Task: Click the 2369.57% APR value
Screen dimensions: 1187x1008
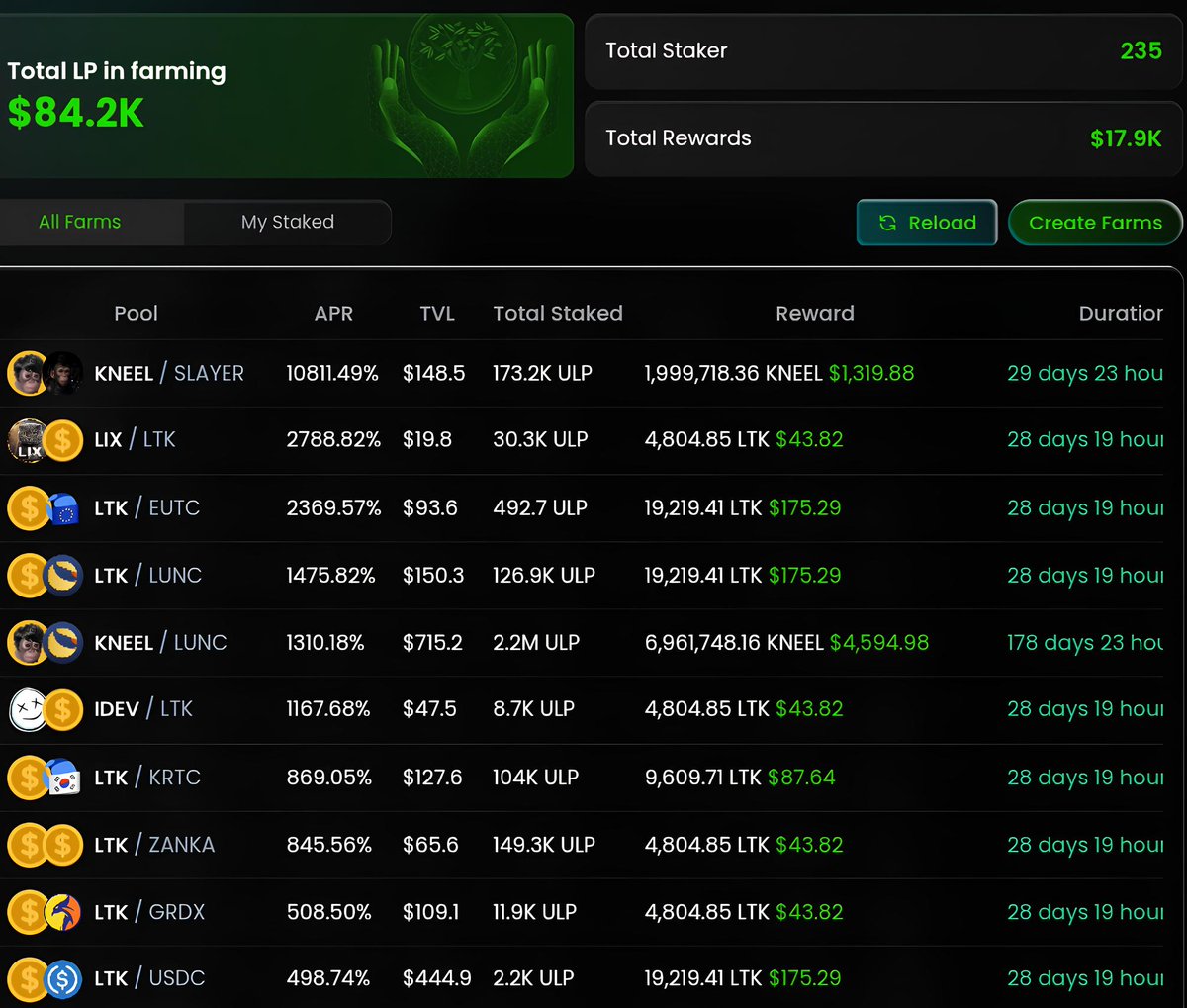Action: [333, 508]
